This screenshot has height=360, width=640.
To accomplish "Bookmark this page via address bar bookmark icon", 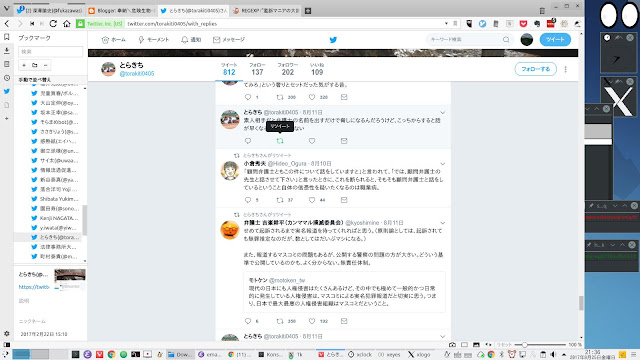I will (455, 24).
